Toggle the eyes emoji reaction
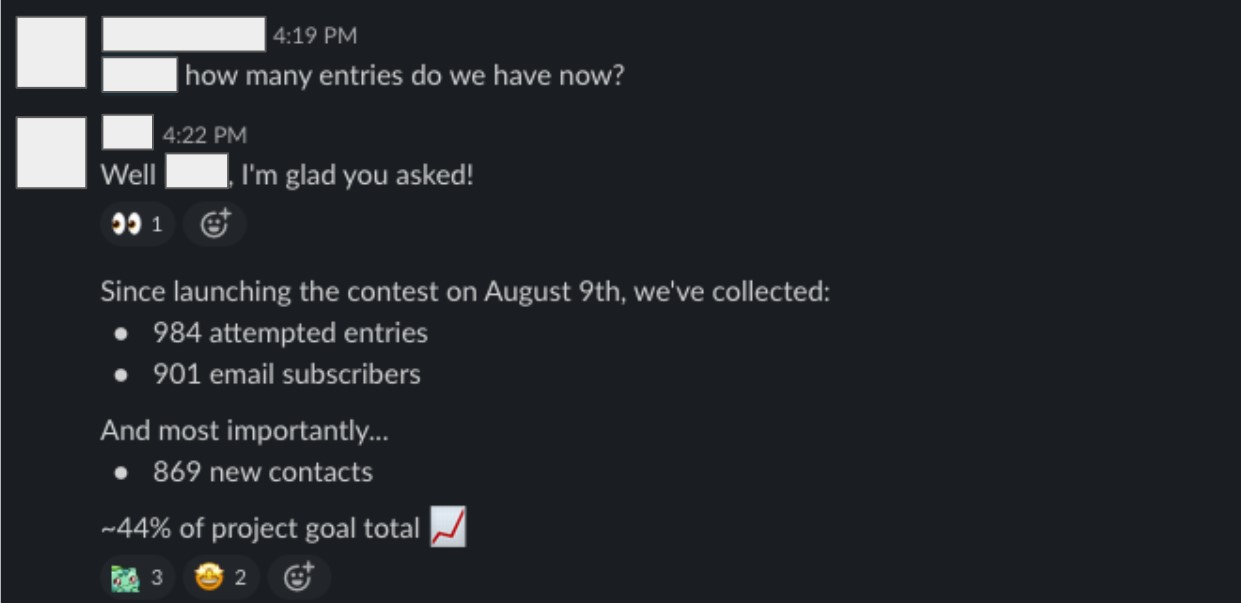 pos(137,225)
